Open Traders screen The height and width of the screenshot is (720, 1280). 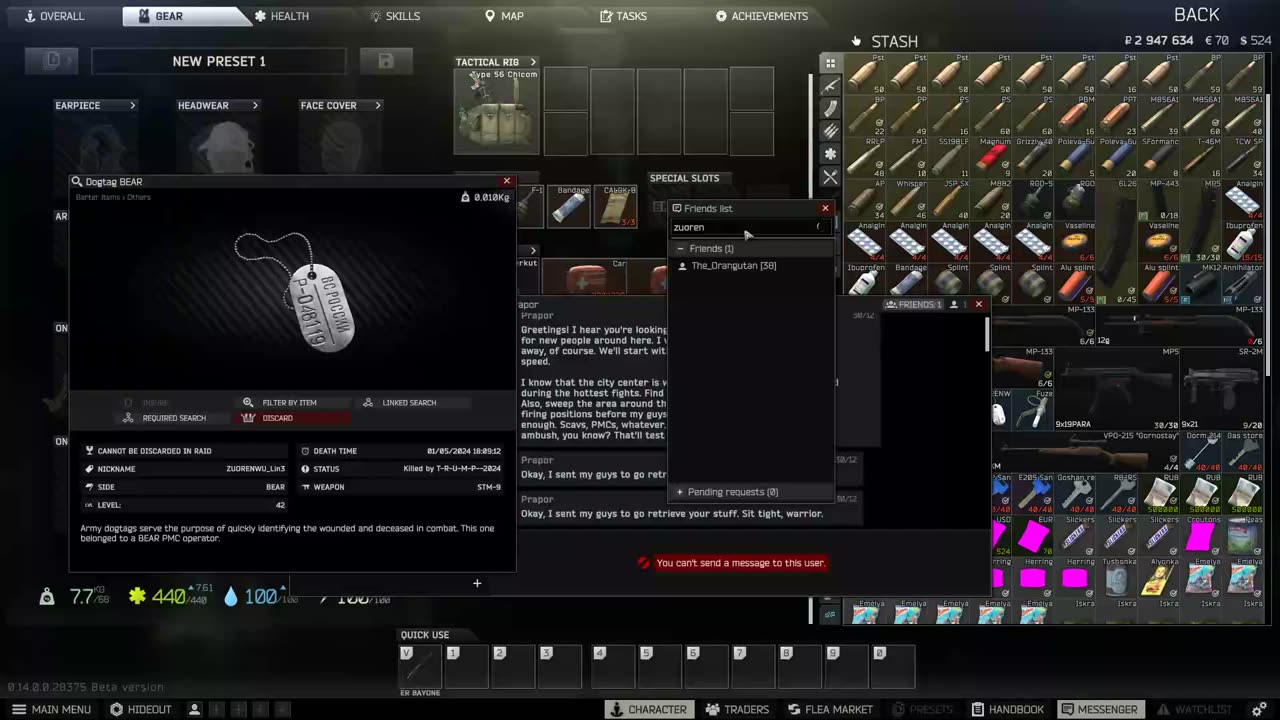pos(737,709)
